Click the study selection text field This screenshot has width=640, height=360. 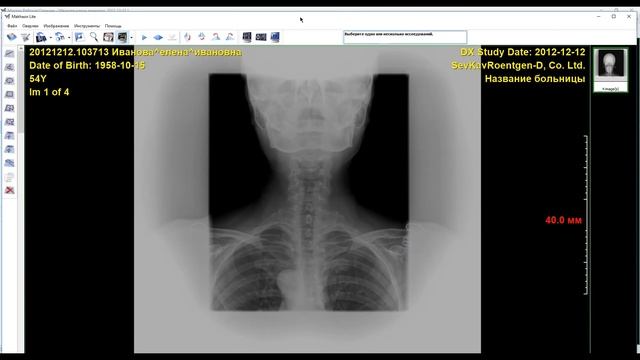point(405,37)
